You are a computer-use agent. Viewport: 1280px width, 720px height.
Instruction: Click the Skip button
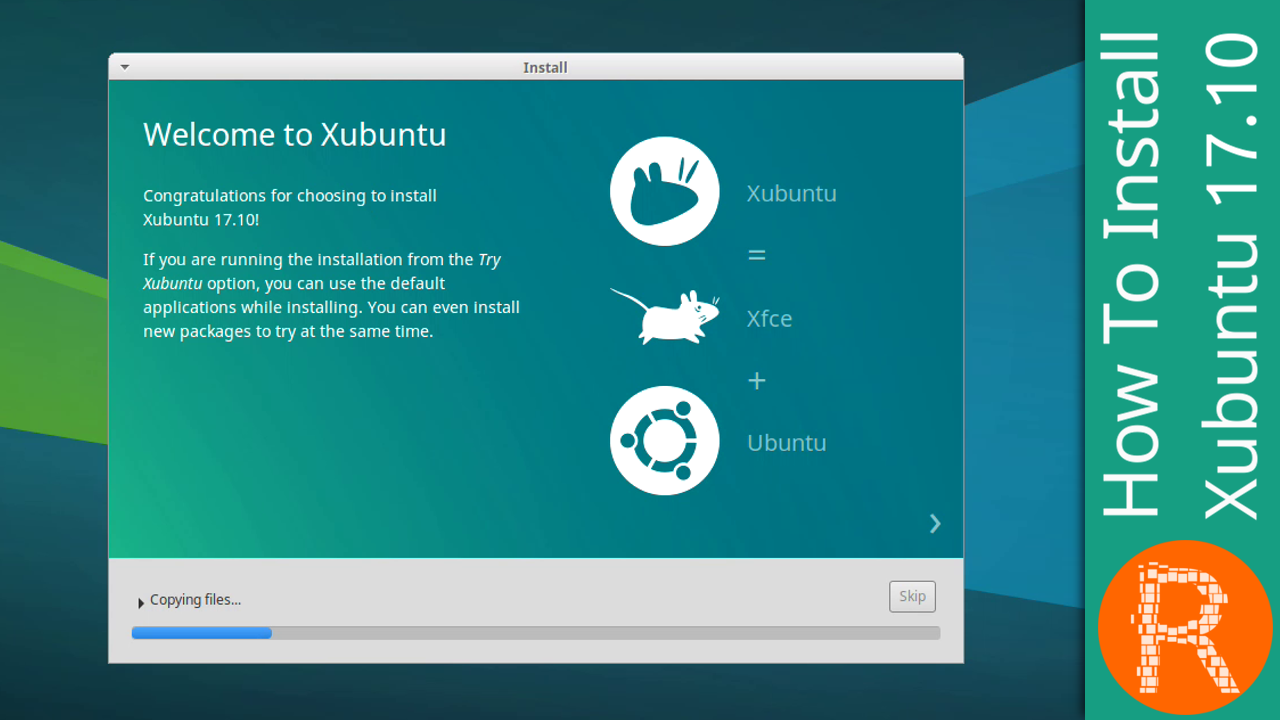point(912,596)
